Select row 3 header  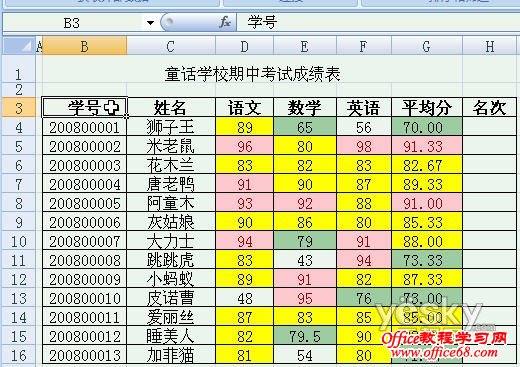point(19,107)
